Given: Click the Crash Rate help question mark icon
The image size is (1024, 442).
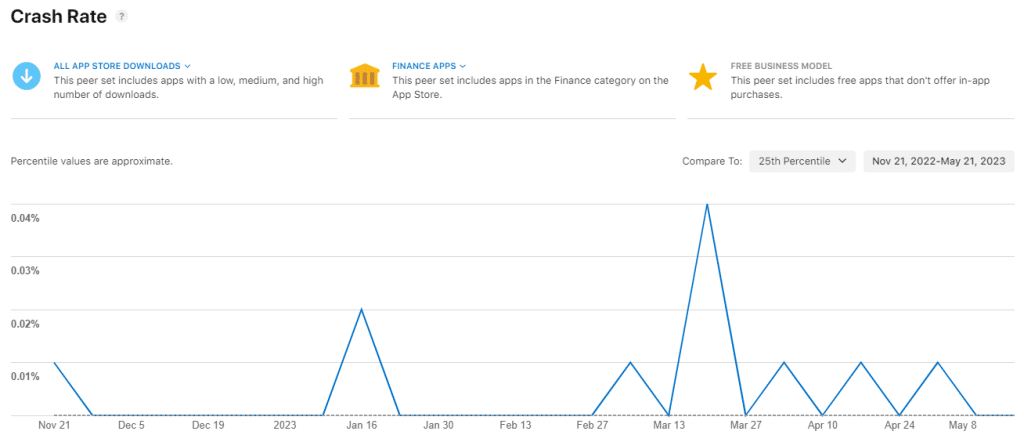Looking at the screenshot, I should coord(122,17).
